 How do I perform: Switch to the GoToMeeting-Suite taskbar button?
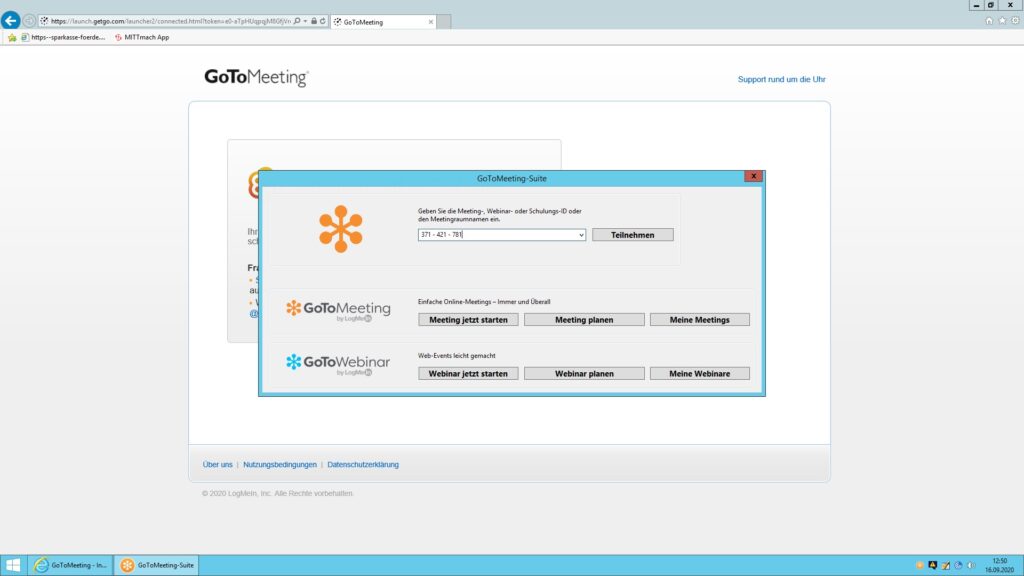pyautogui.click(x=157, y=565)
